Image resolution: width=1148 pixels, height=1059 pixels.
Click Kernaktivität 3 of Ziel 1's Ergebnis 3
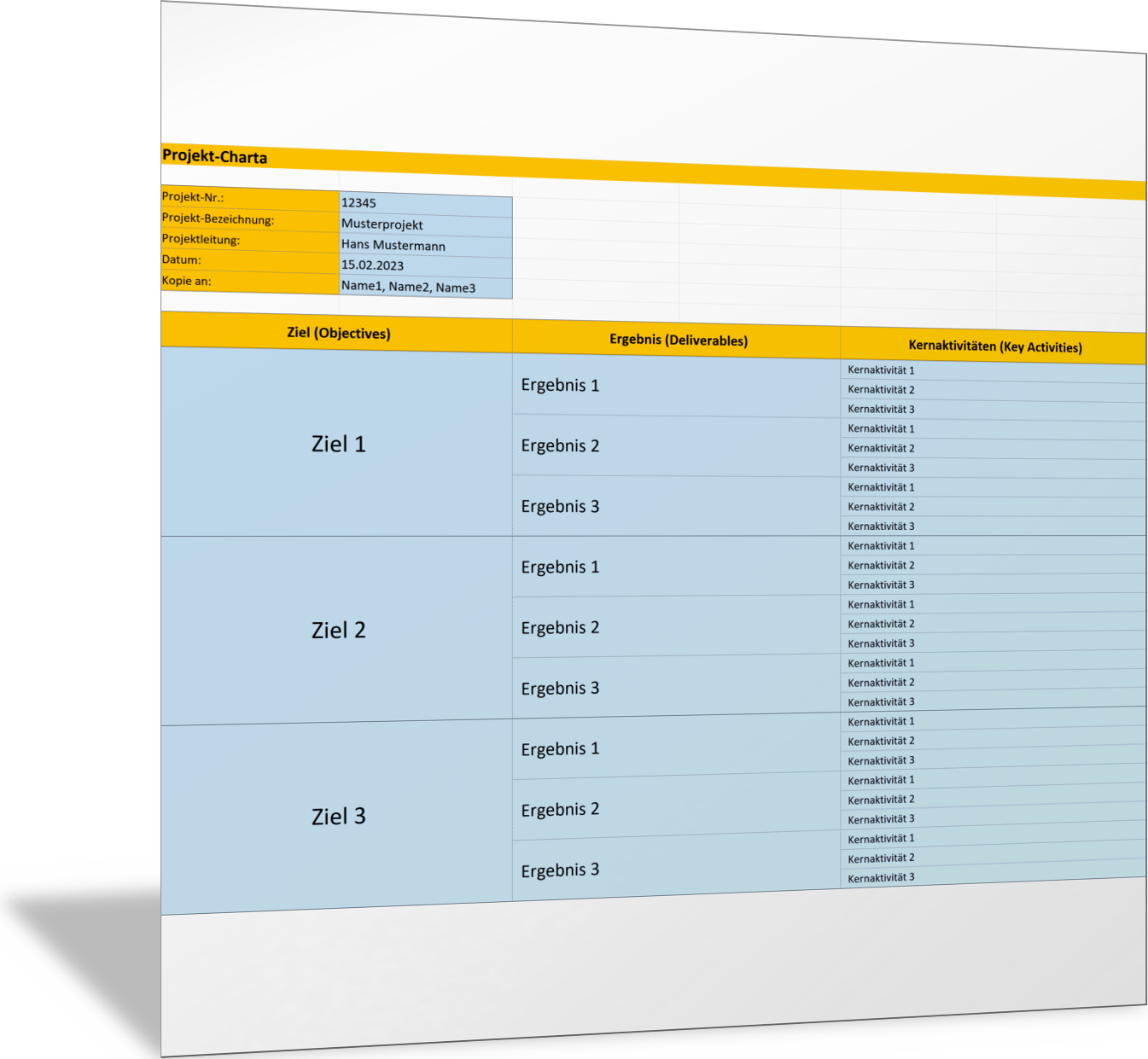pyautogui.click(x=994, y=527)
